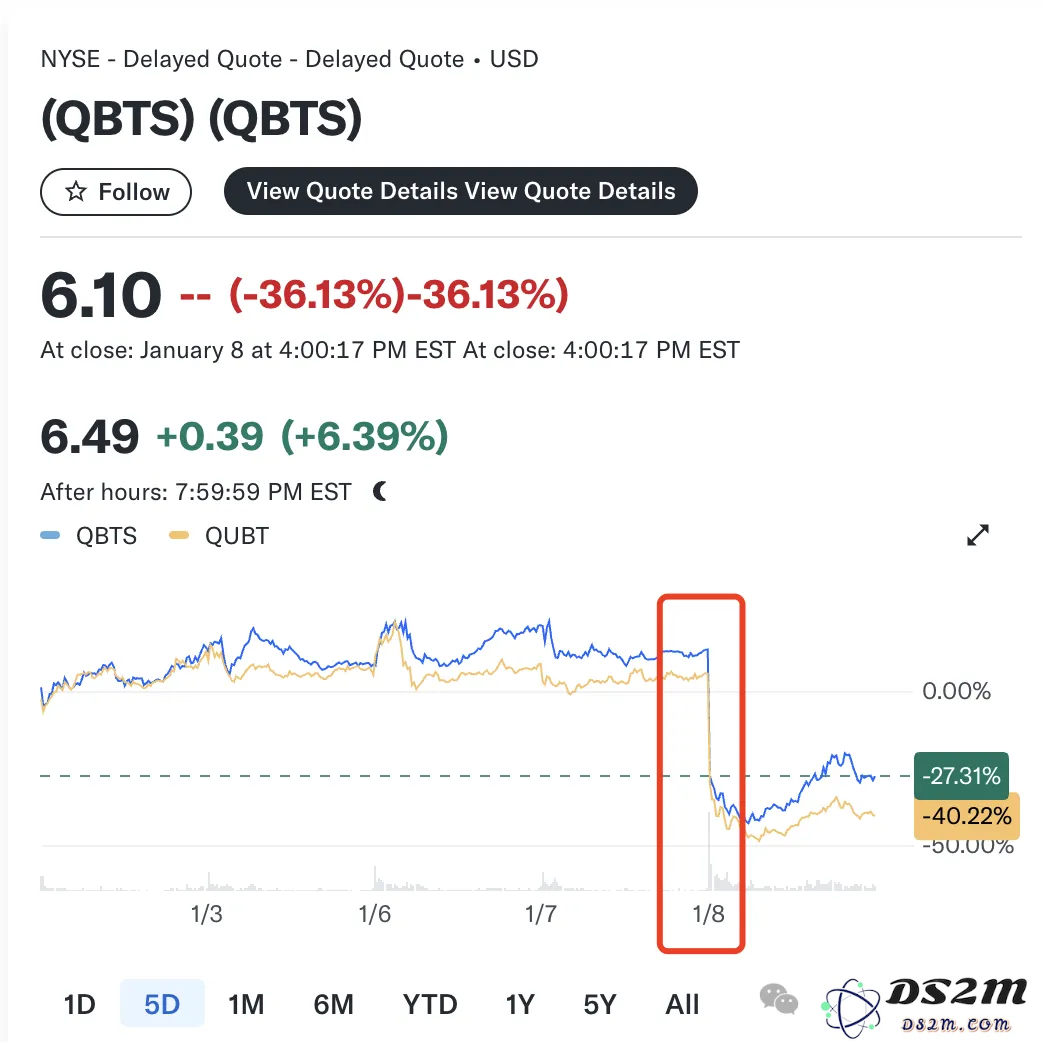Show the All time range
Screen dimensions: 1044x1042
[x=682, y=1004]
